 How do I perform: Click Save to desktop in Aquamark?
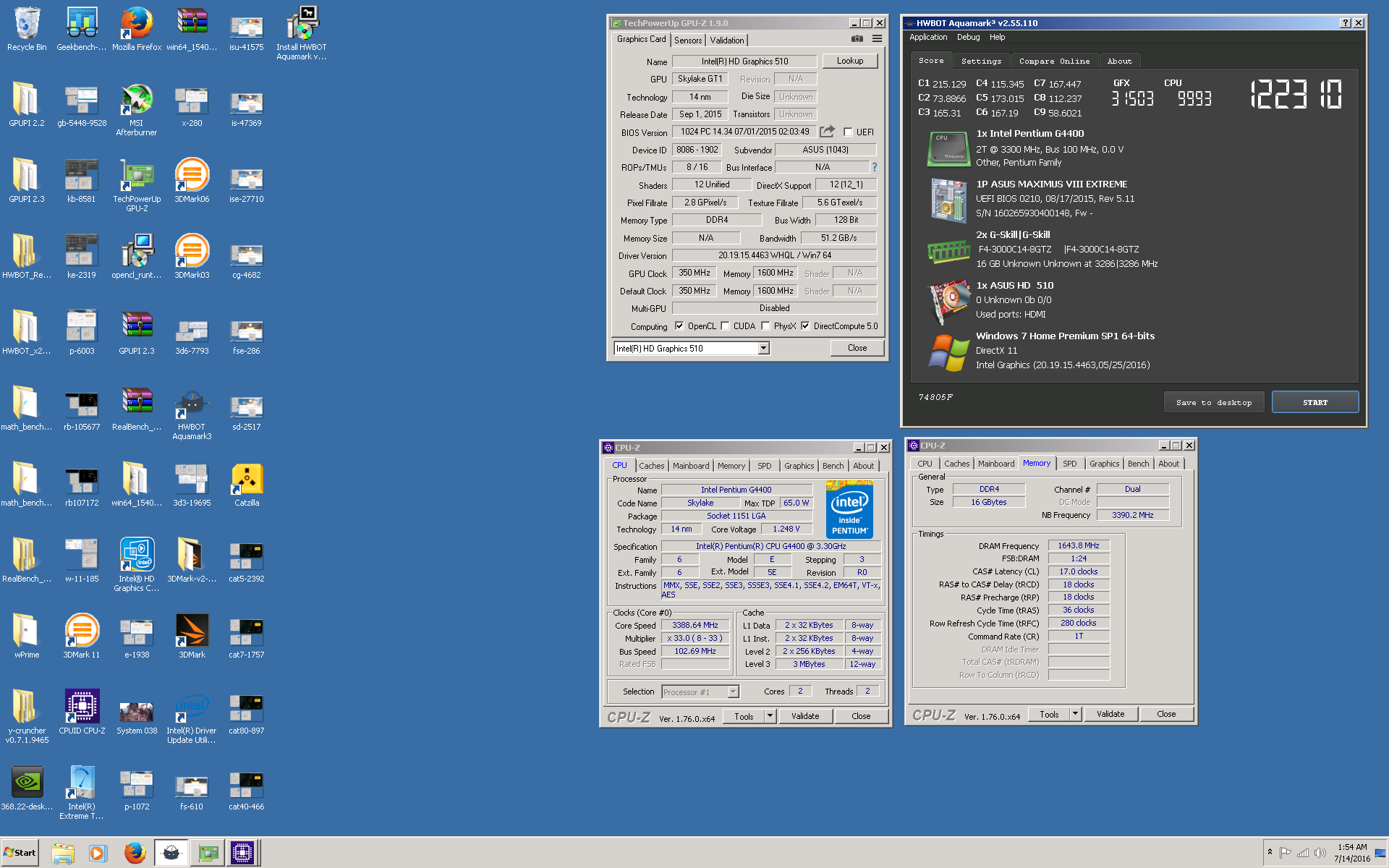click(1214, 402)
